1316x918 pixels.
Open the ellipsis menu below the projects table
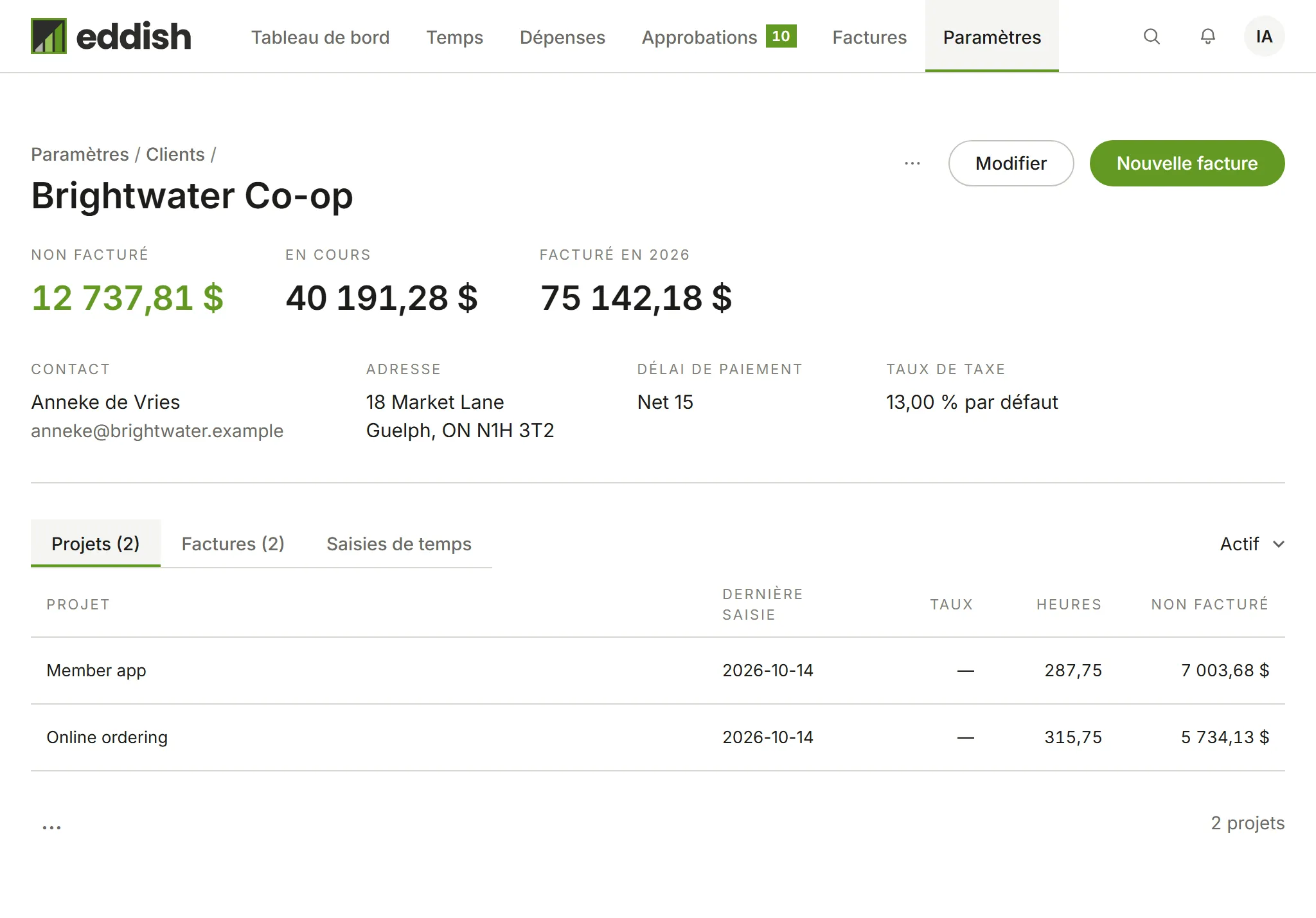tap(51, 826)
